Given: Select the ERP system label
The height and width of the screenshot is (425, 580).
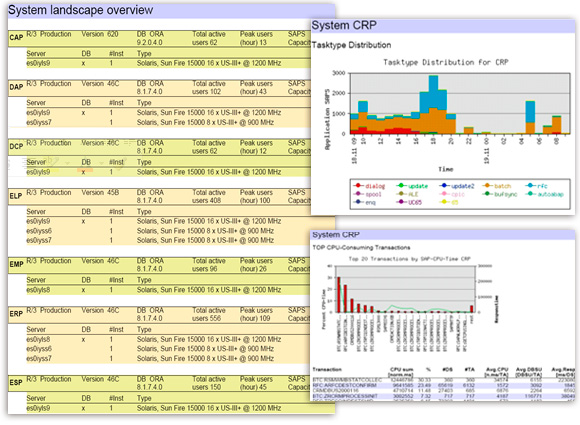Looking at the screenshot, I should 16,314.
